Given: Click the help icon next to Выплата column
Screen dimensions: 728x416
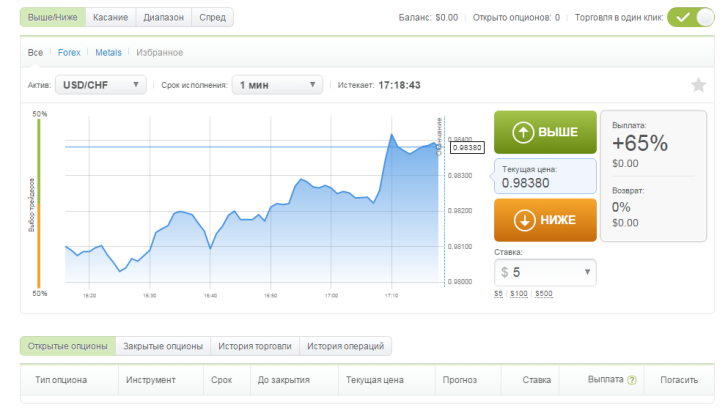Looking at the screenshot, I should tap(631, 381).
